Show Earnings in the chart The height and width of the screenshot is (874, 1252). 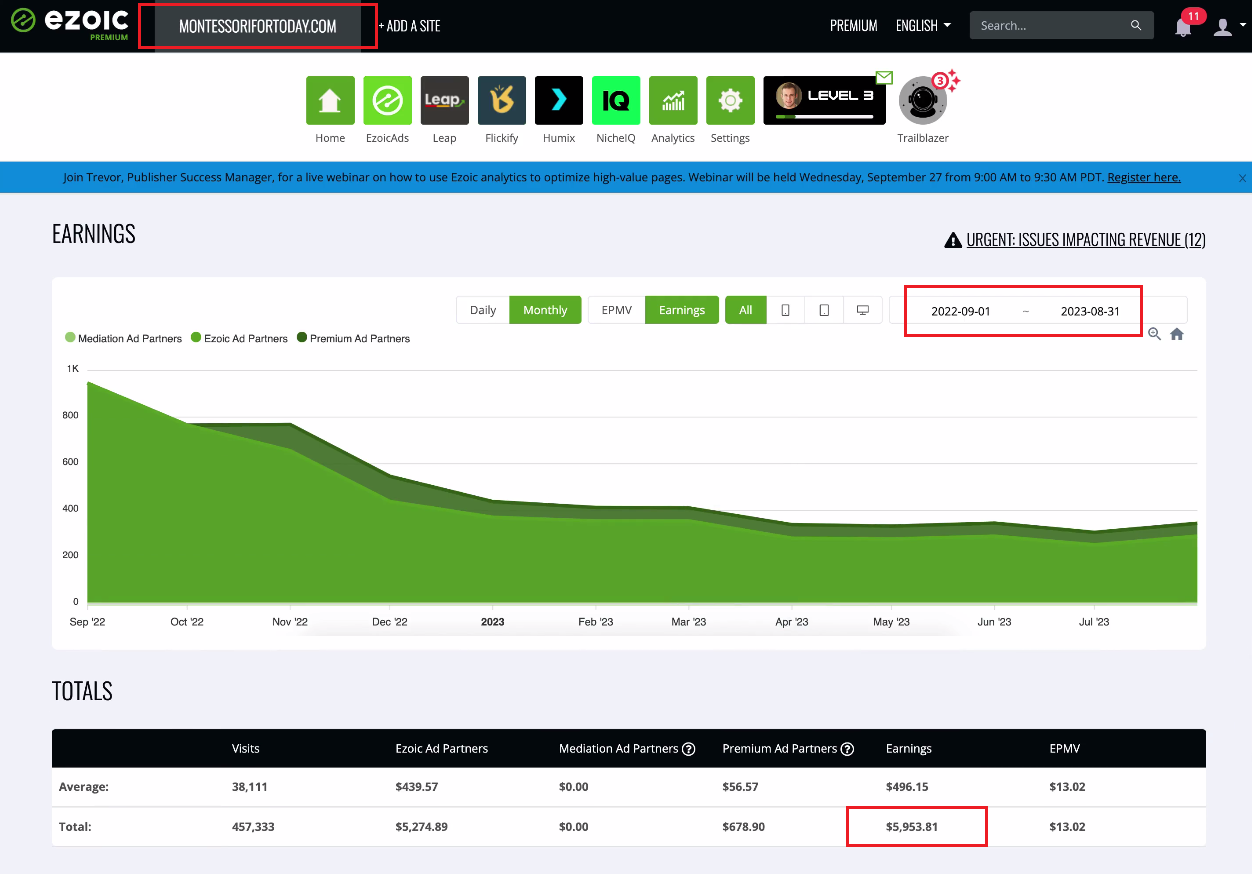point(682,310)
